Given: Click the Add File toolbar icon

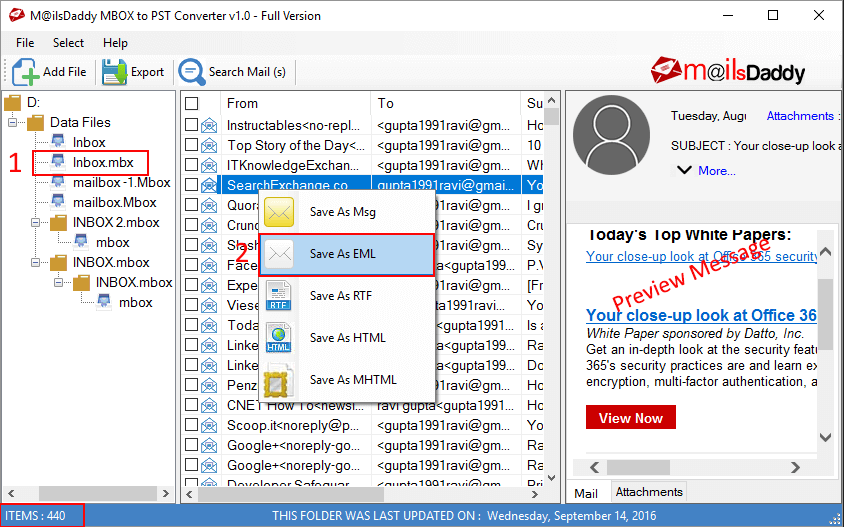Looking at the screenshot, I should 25,72.
